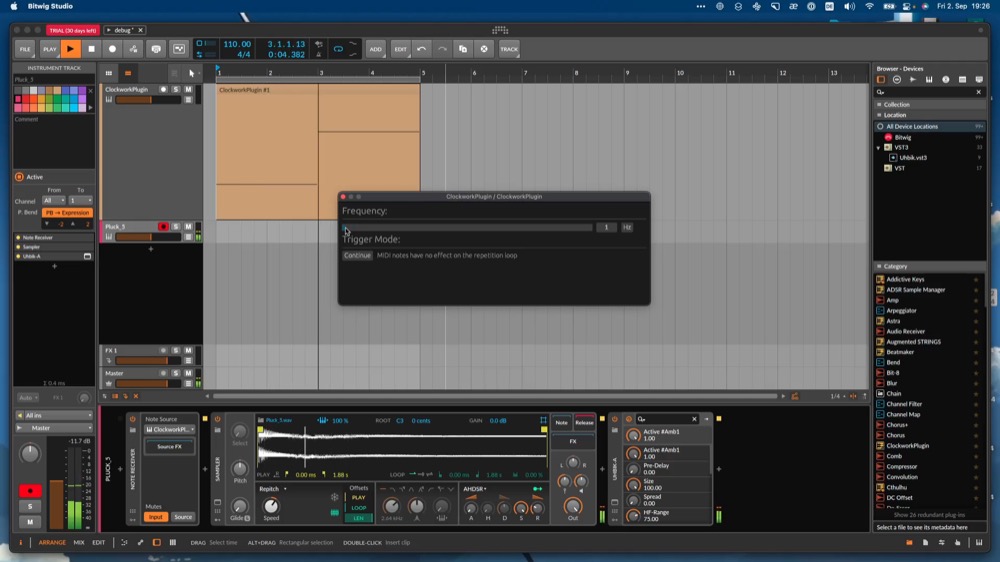Image resolution: width=1000 pixels, height=562 pixels.
Task: Click the Sampler freeze snowflake icon
Action: [x=334, y=497]
